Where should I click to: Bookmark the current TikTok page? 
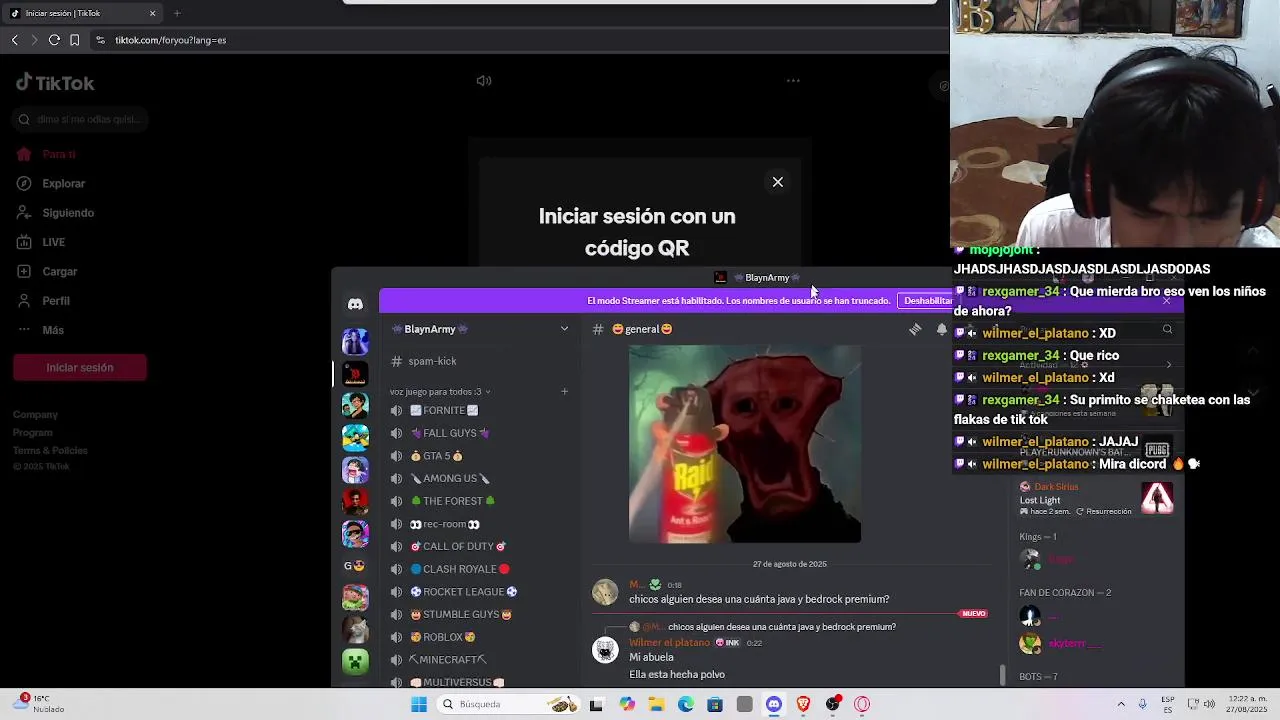click(x=74, y=40)
